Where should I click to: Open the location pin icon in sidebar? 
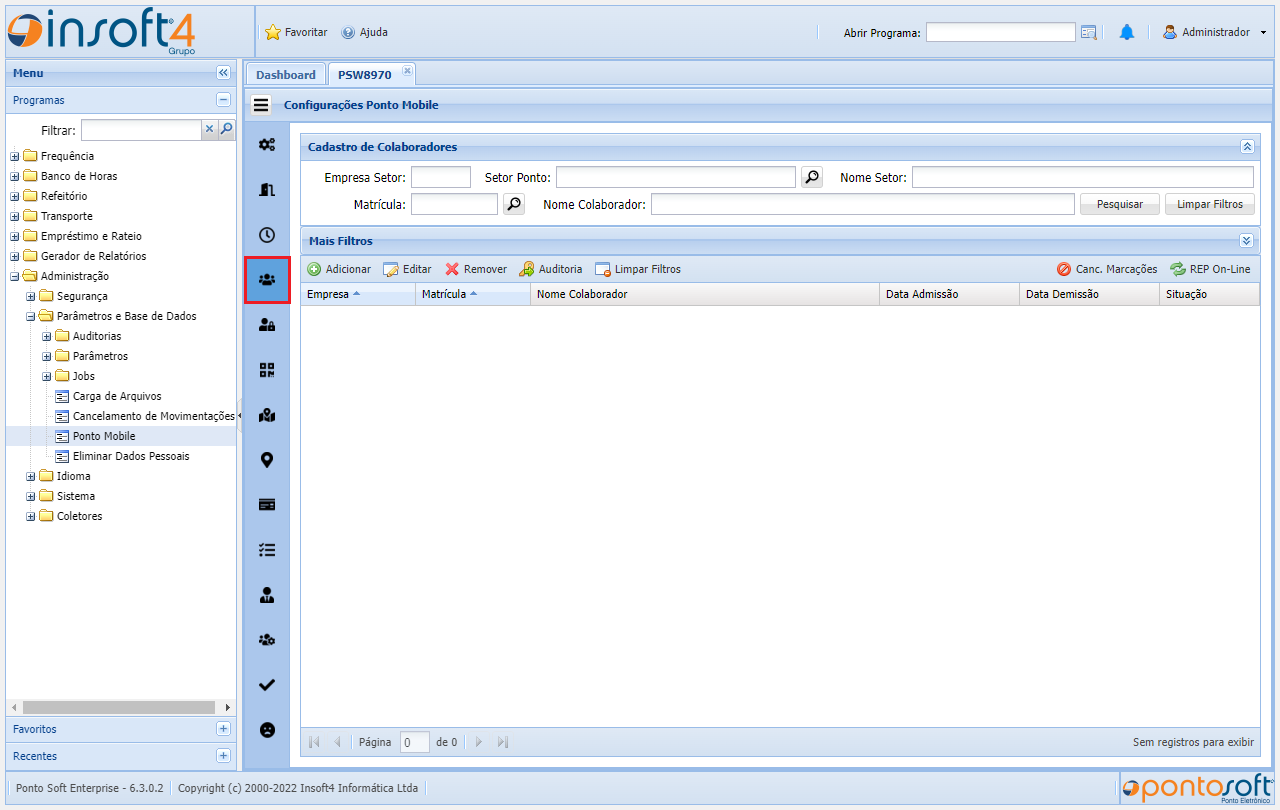pos(267,460)
